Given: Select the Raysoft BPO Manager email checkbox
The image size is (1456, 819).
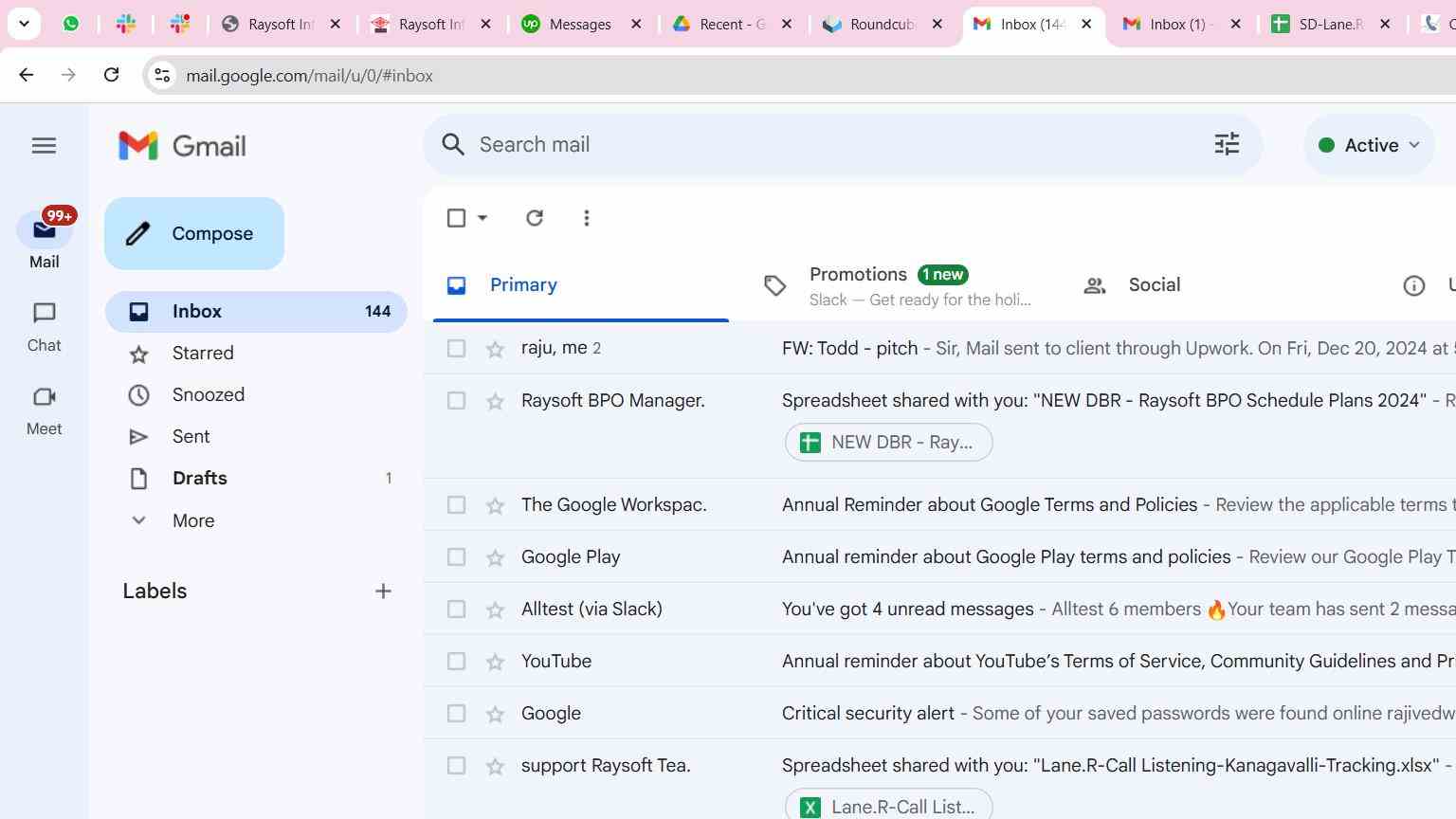Looking at the screenshot, I should [456, 400].
